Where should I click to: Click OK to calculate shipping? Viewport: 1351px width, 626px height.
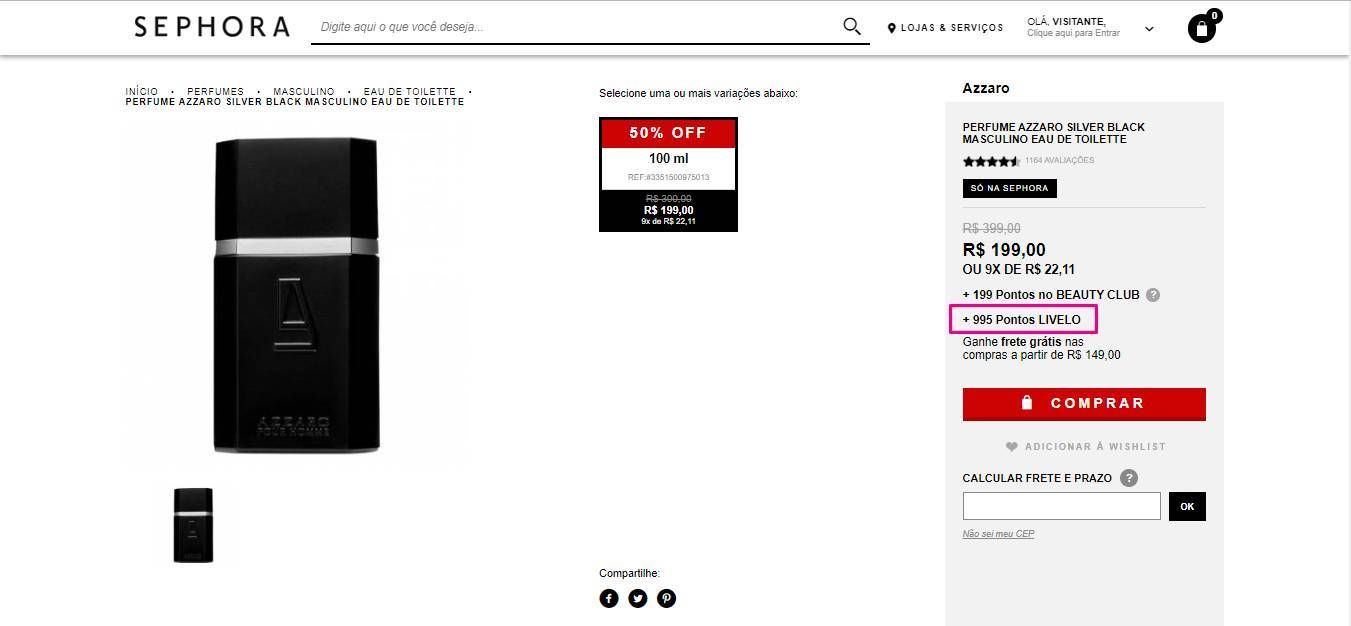(1187, 506)
